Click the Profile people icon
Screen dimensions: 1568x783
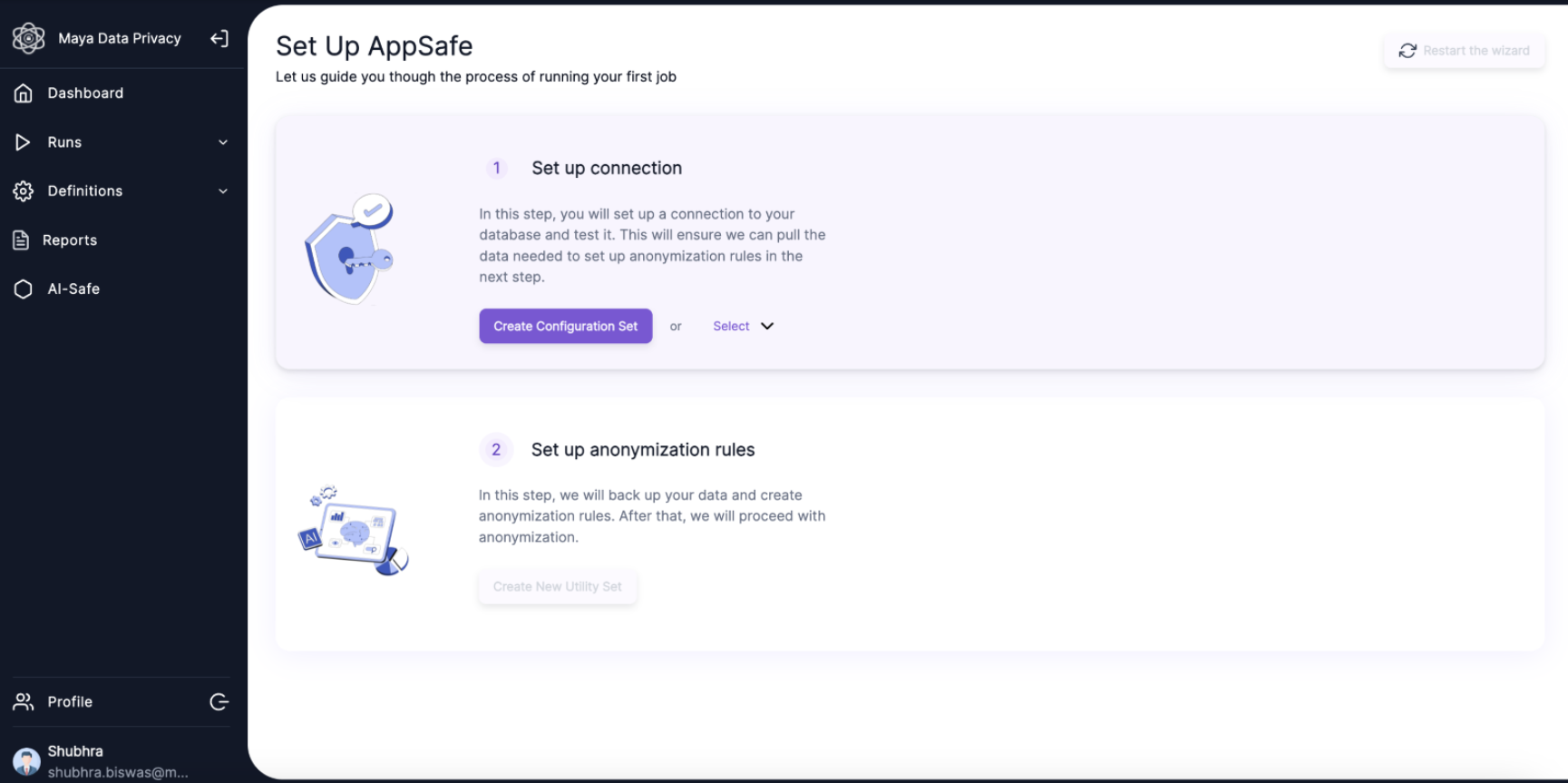pyautogui.click(x=24, y=701)
